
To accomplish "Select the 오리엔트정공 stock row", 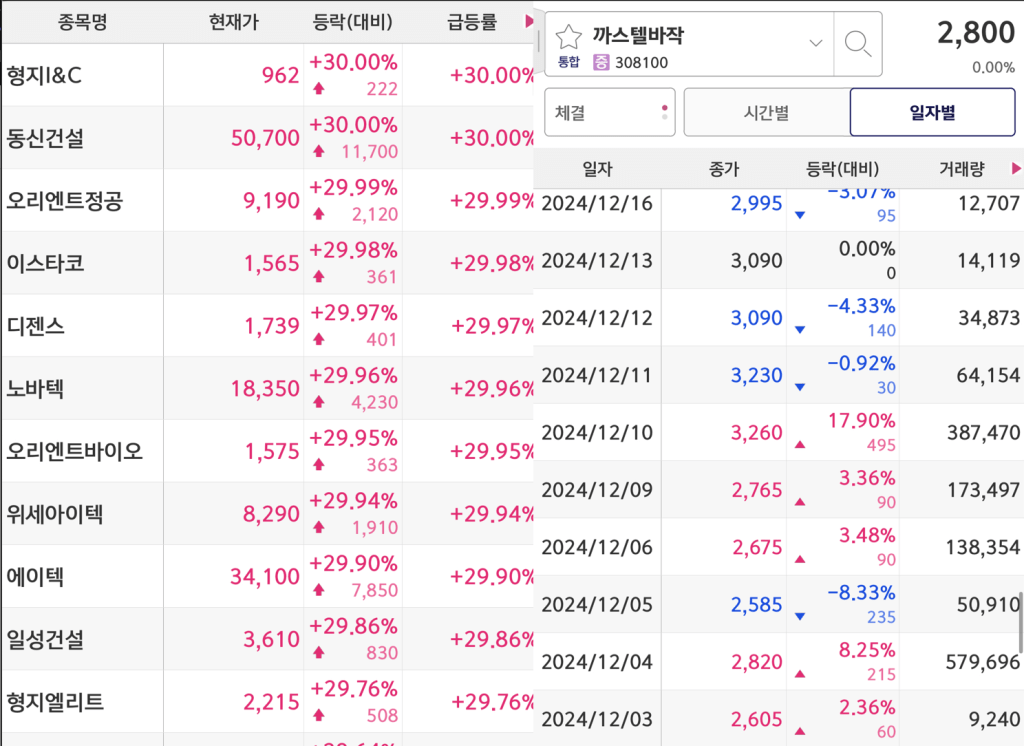I will (x=268, y=201).
